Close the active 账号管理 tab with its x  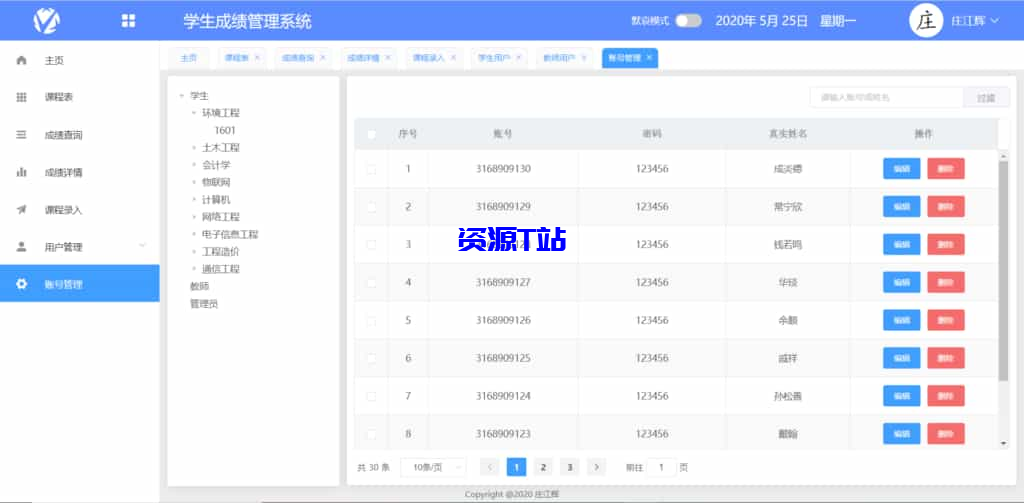649,57
